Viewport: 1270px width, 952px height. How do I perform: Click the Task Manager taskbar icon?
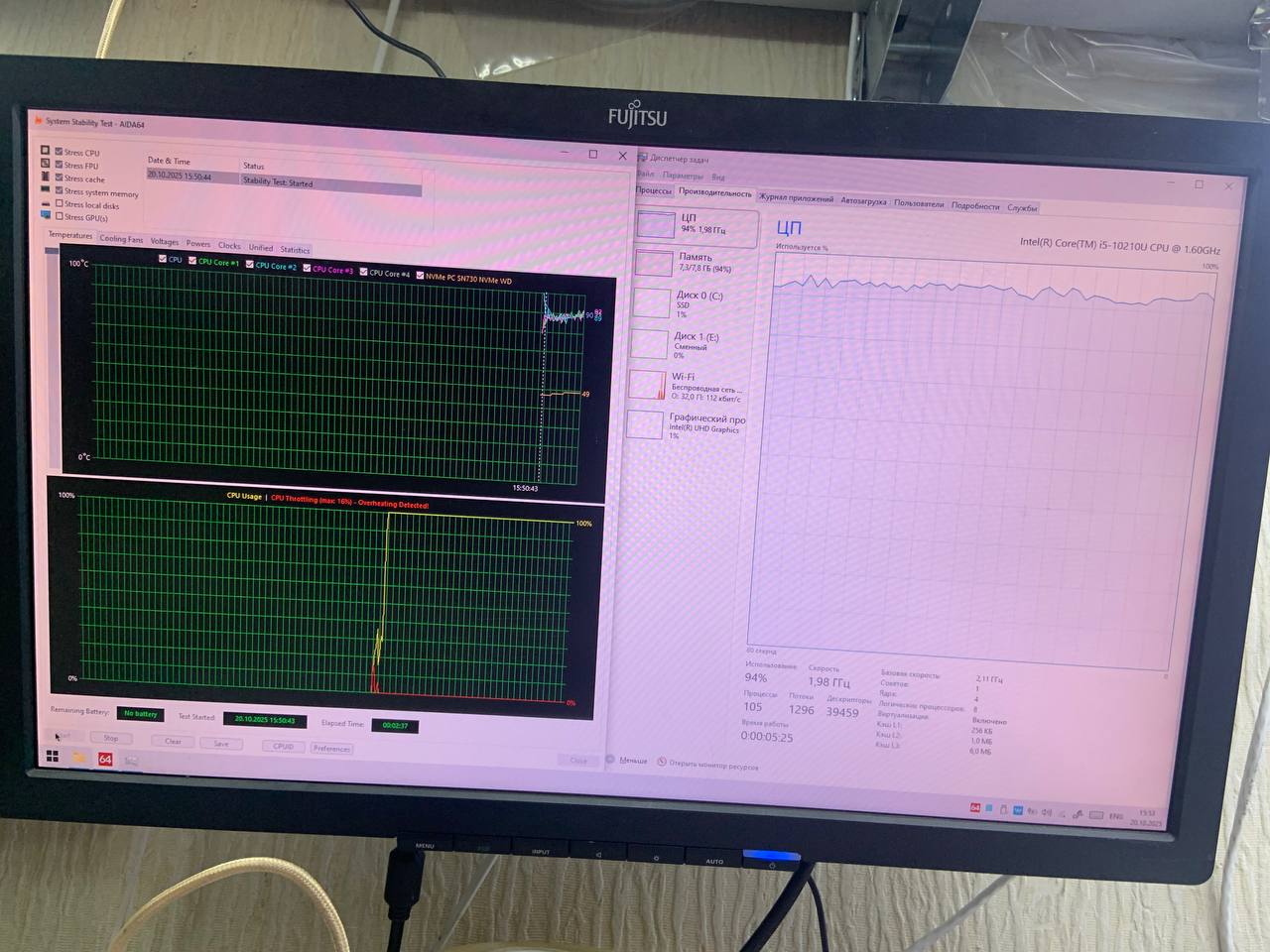131,761
